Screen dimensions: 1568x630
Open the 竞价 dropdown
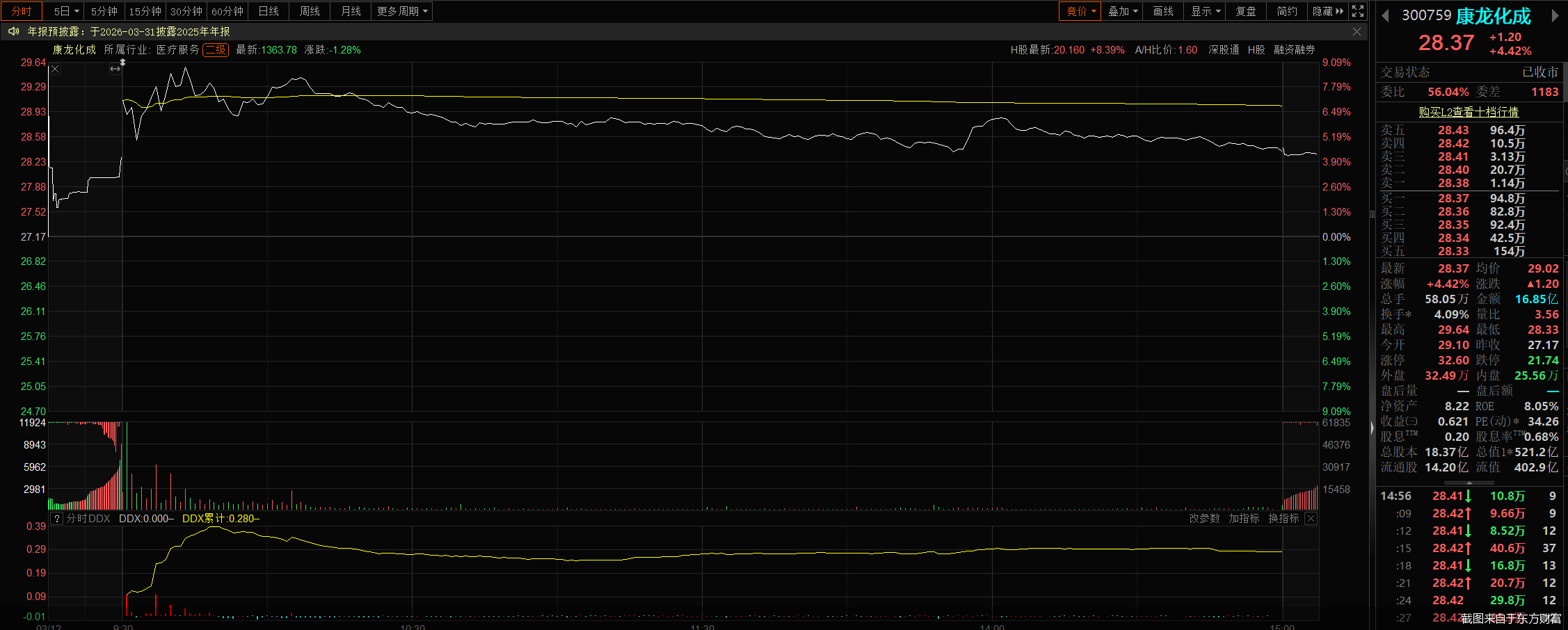point(1080,11)
